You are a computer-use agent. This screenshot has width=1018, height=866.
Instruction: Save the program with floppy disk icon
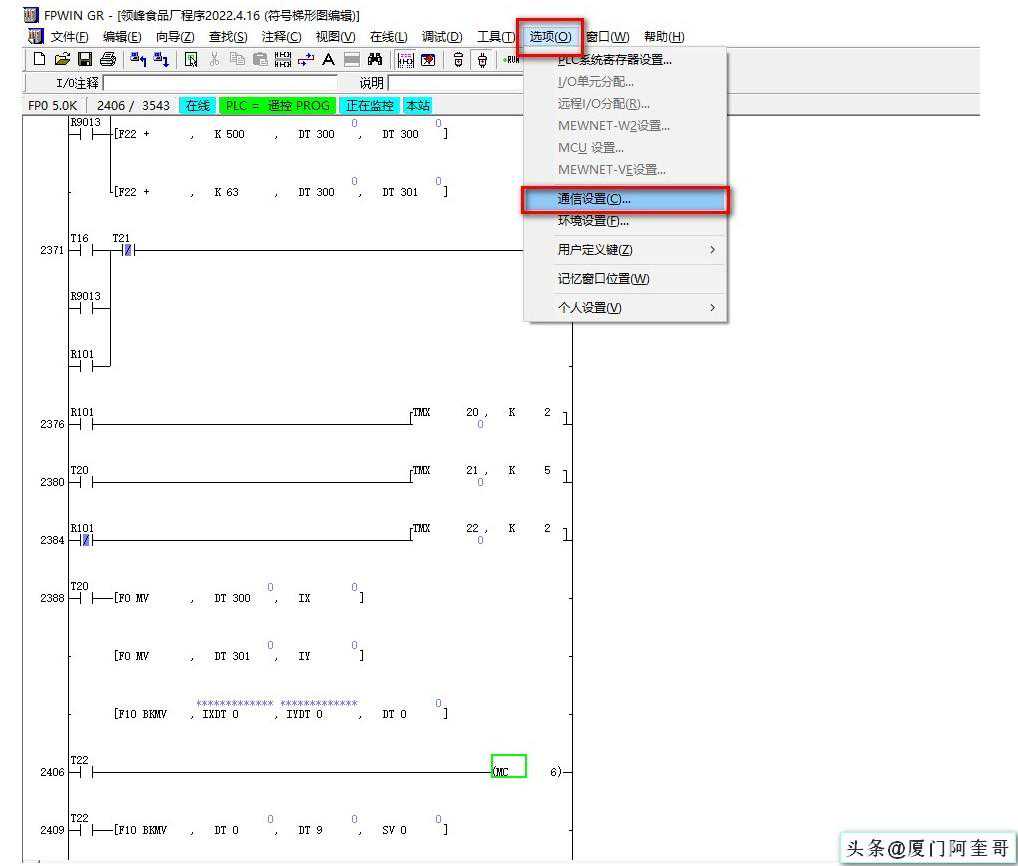85,60
